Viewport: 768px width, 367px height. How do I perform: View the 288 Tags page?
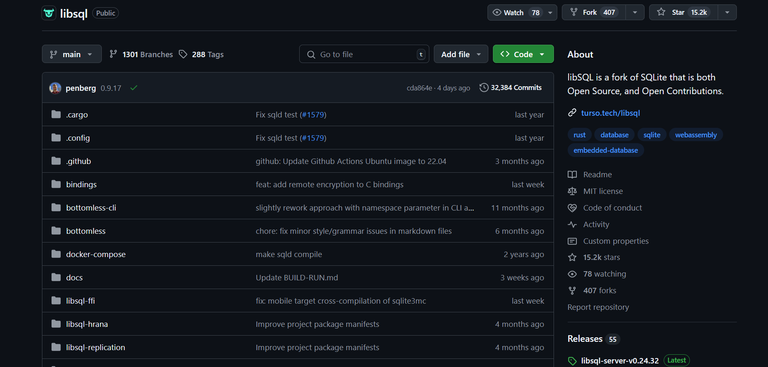click(201, 54)
